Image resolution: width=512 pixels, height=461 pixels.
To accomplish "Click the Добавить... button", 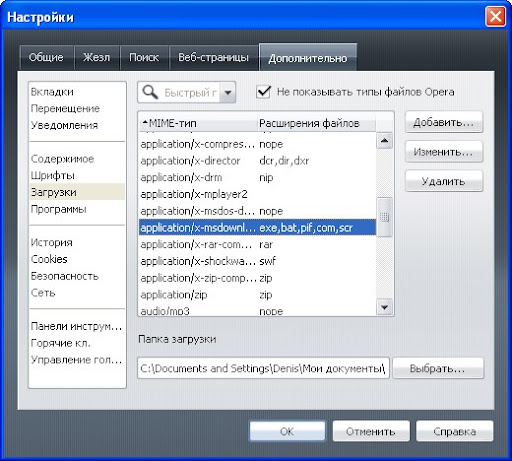I will click(444, 122).
